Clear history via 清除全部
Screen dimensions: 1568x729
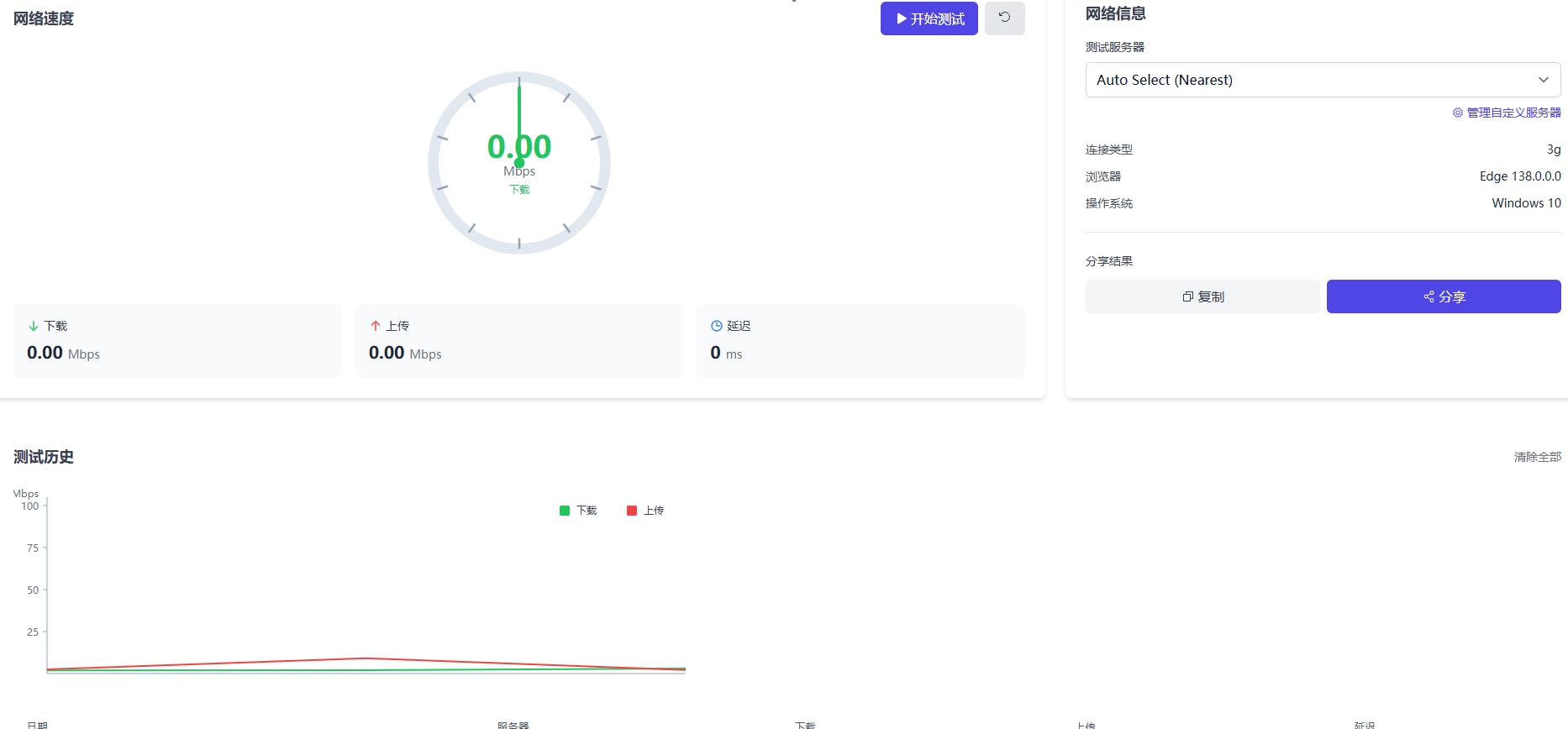tap(1537, 457)
